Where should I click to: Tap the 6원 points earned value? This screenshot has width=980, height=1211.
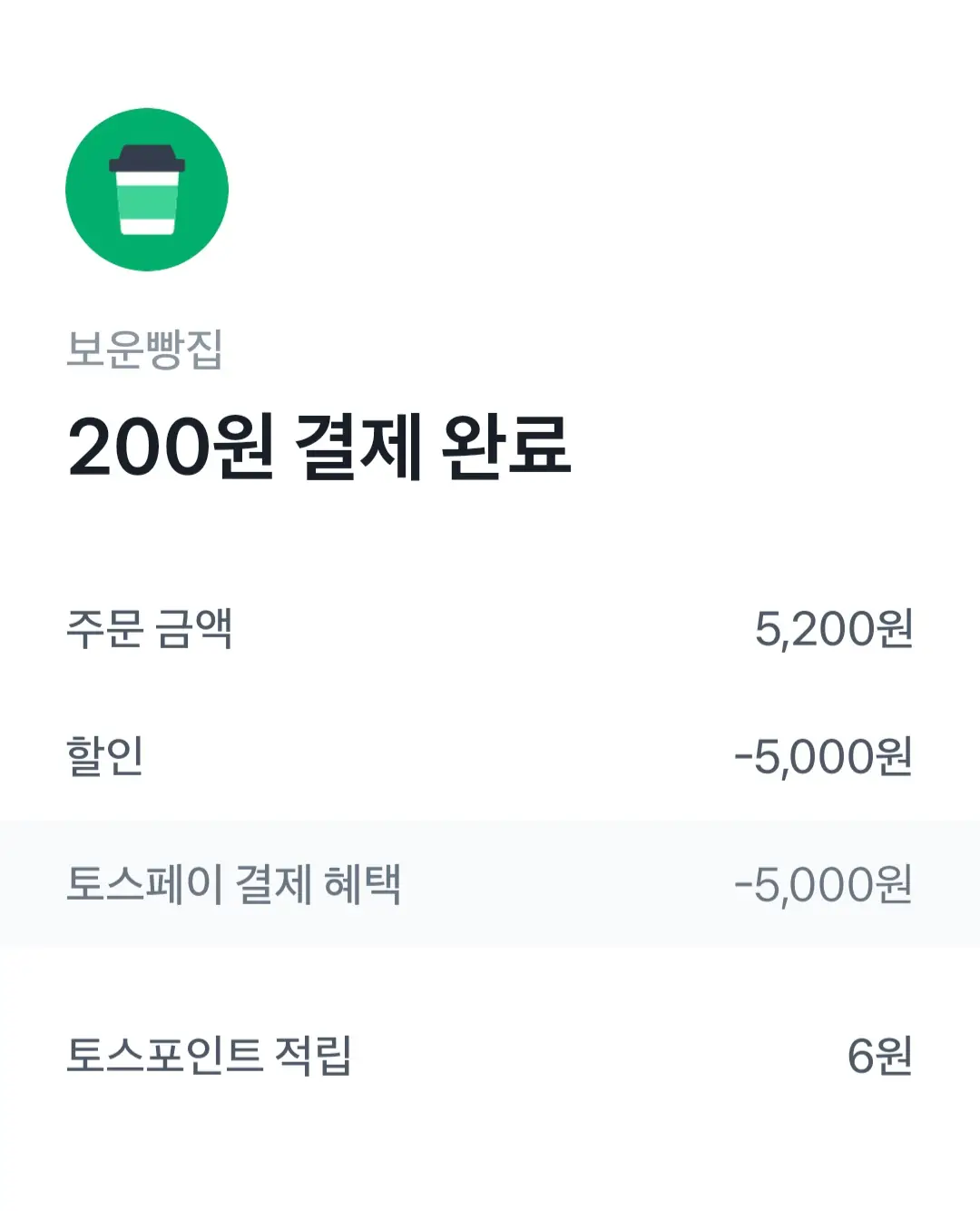coord(878,1056)
